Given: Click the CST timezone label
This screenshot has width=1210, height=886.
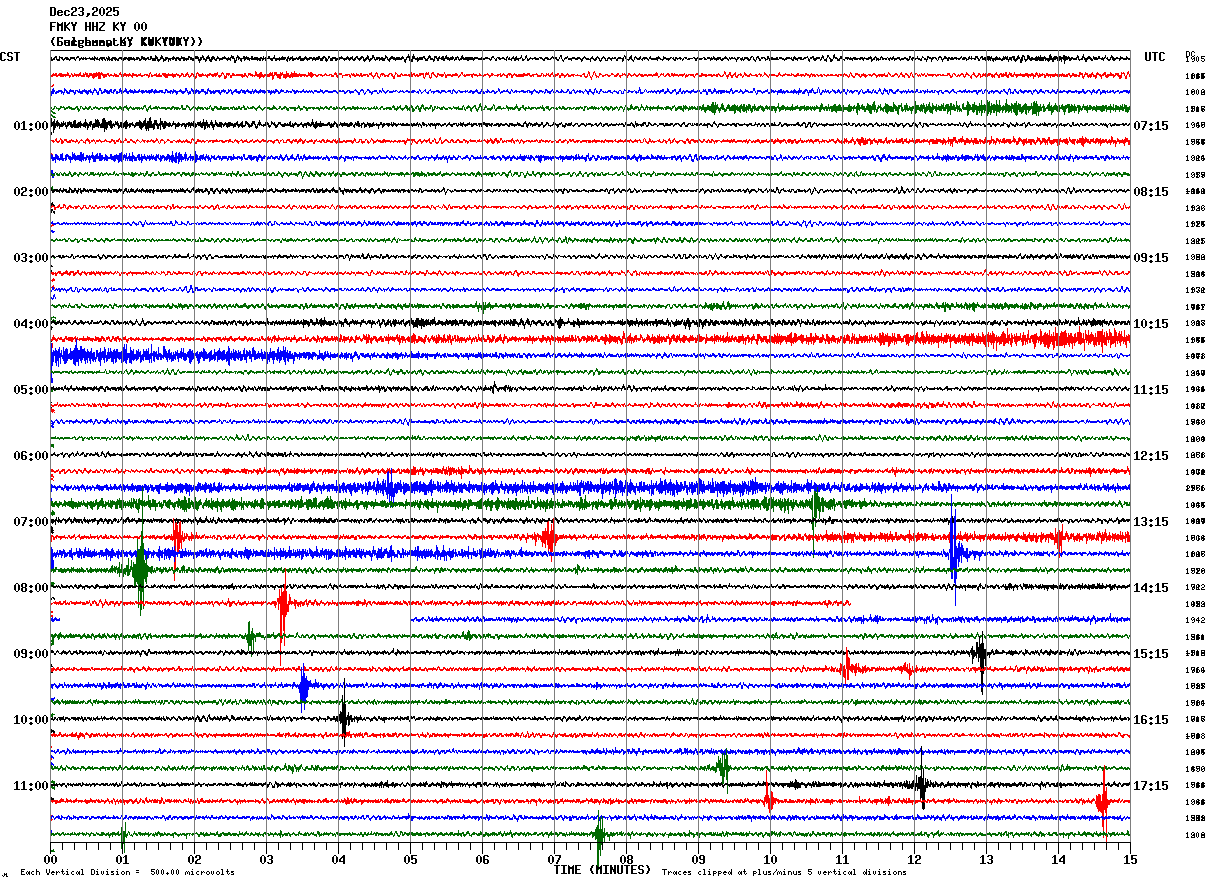Looking at the screenshot, I should coord(10,57).
